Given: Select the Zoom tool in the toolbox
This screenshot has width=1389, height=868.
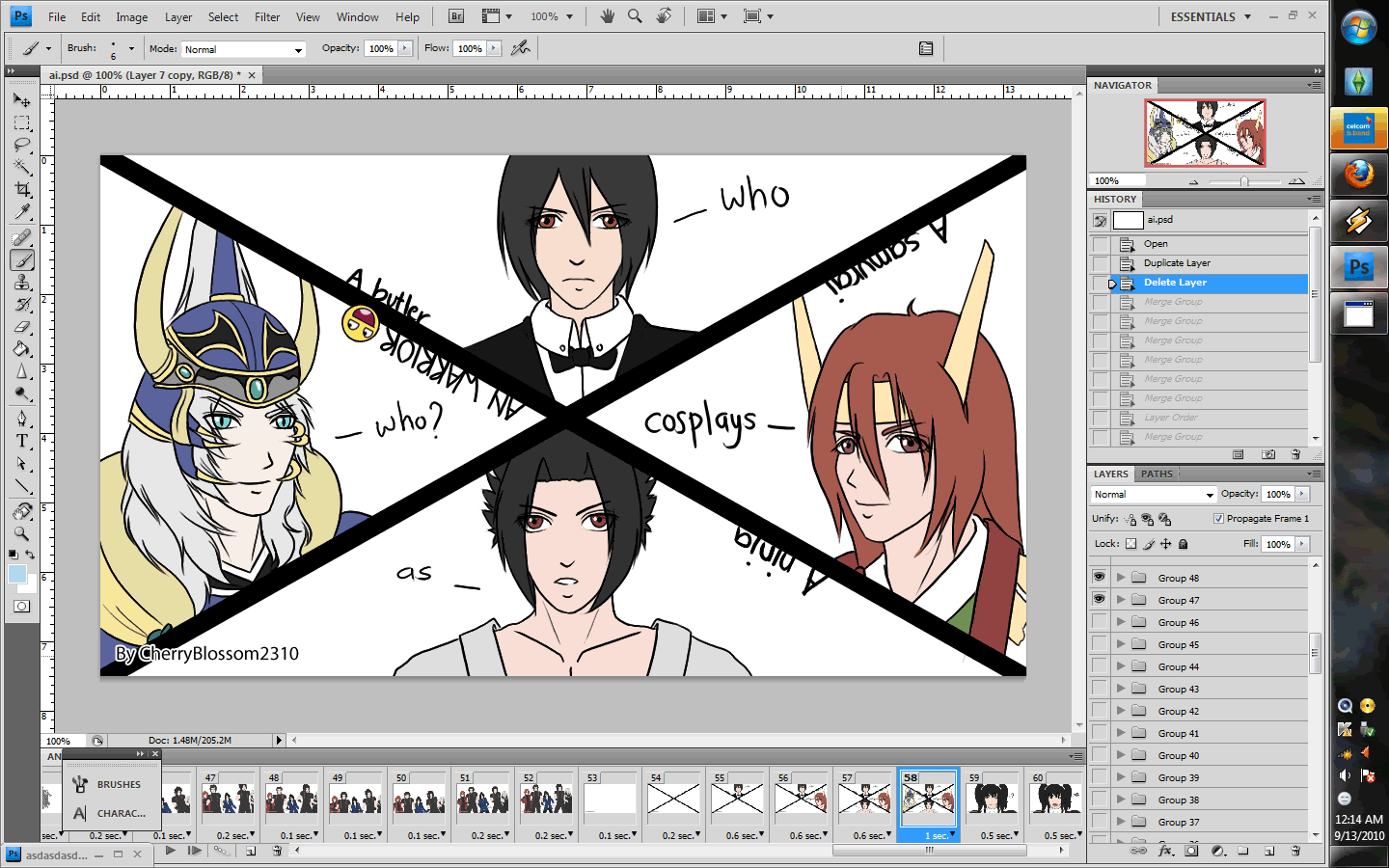Looking at the screenshot, I should point(21,533).
